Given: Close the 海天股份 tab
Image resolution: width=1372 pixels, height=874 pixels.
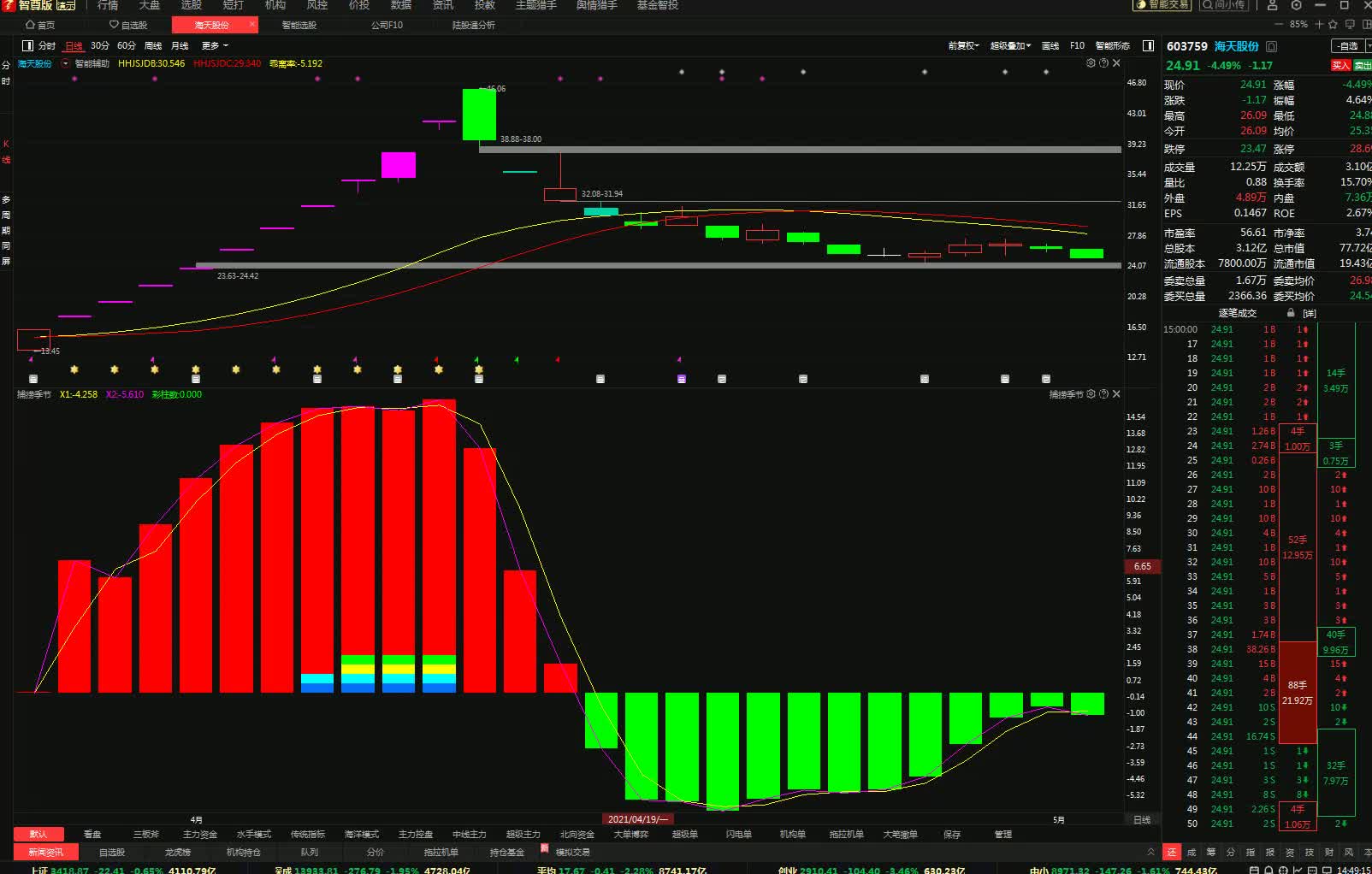Looking at the screenshot, I should (x=252, y=25).
